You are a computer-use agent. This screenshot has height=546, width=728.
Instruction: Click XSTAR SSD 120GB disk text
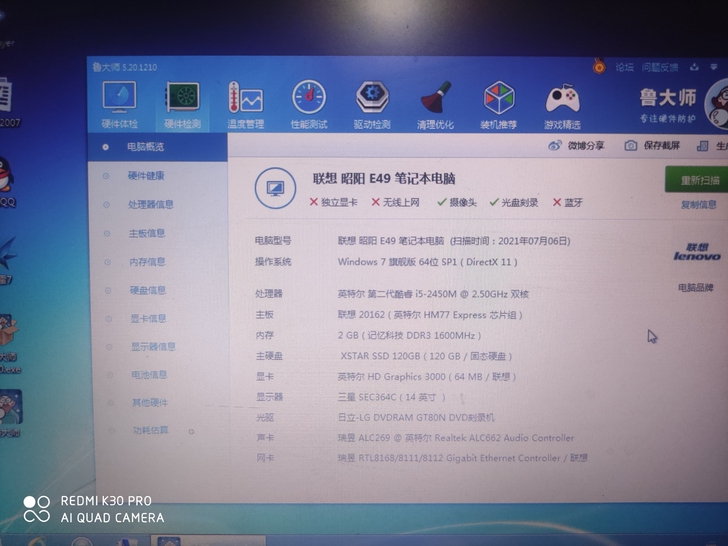(x=426, y=356)
